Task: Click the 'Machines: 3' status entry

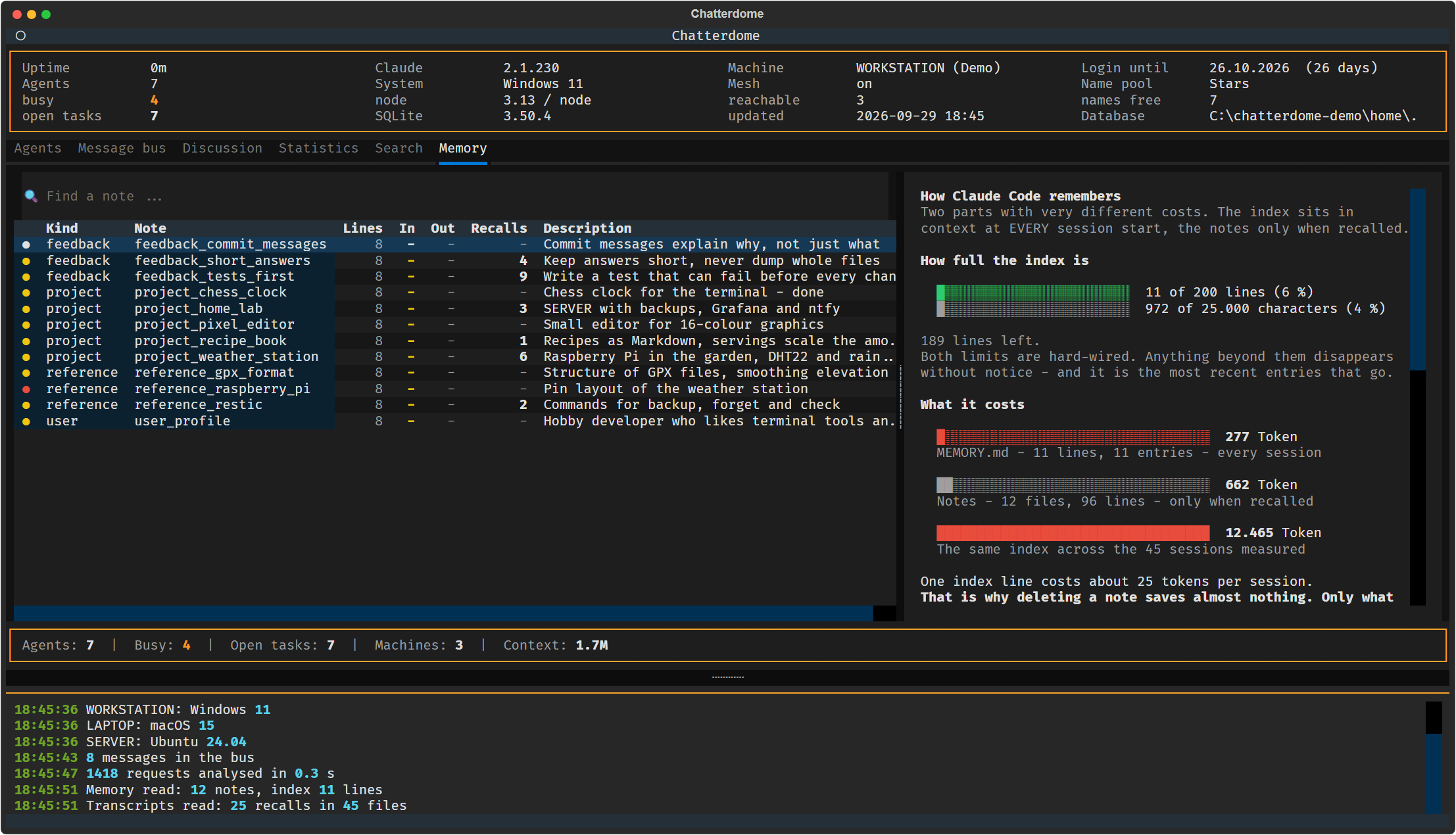Action: (x=419, y=646)
